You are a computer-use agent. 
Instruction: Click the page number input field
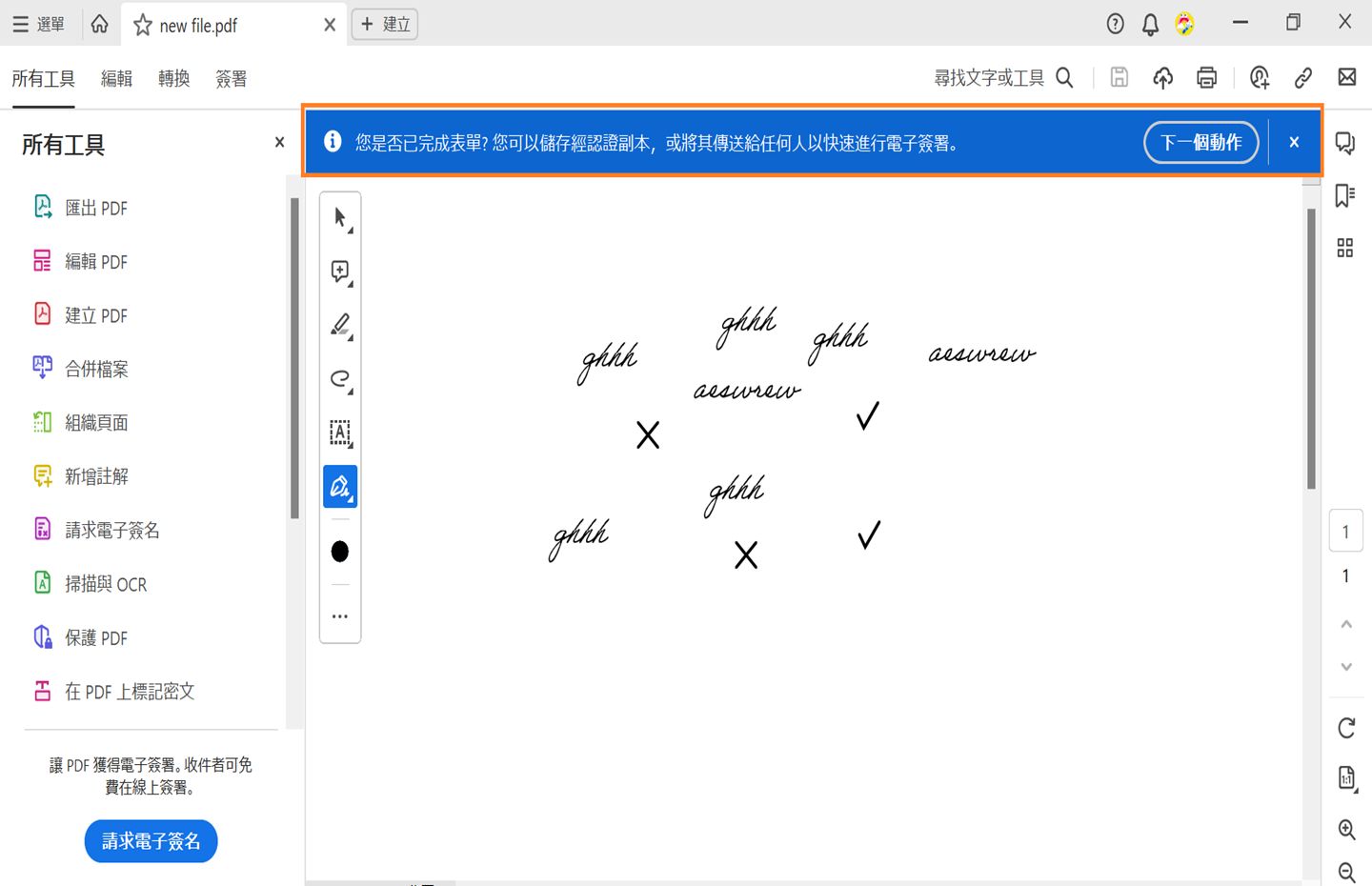coord(1346,531)
